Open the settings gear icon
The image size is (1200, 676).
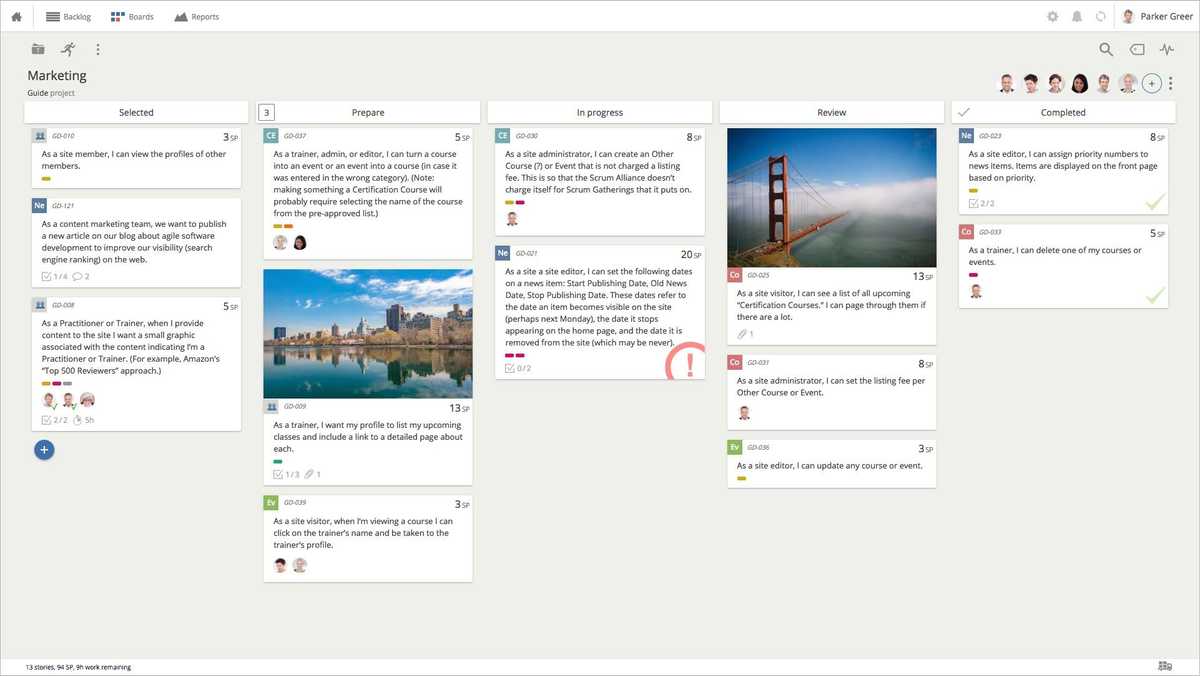point(1052,17)
